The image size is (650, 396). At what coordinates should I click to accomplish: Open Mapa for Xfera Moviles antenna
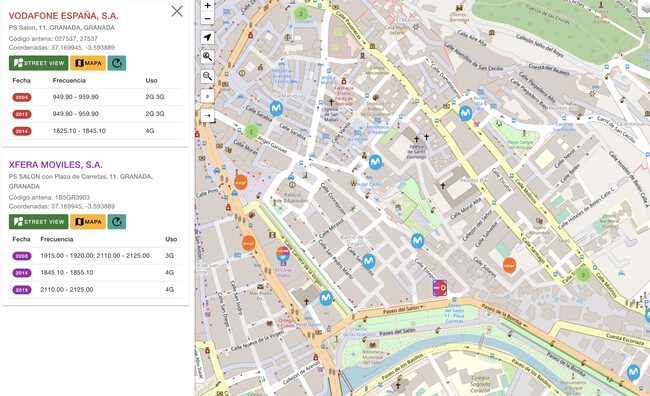tap(88, 222)
